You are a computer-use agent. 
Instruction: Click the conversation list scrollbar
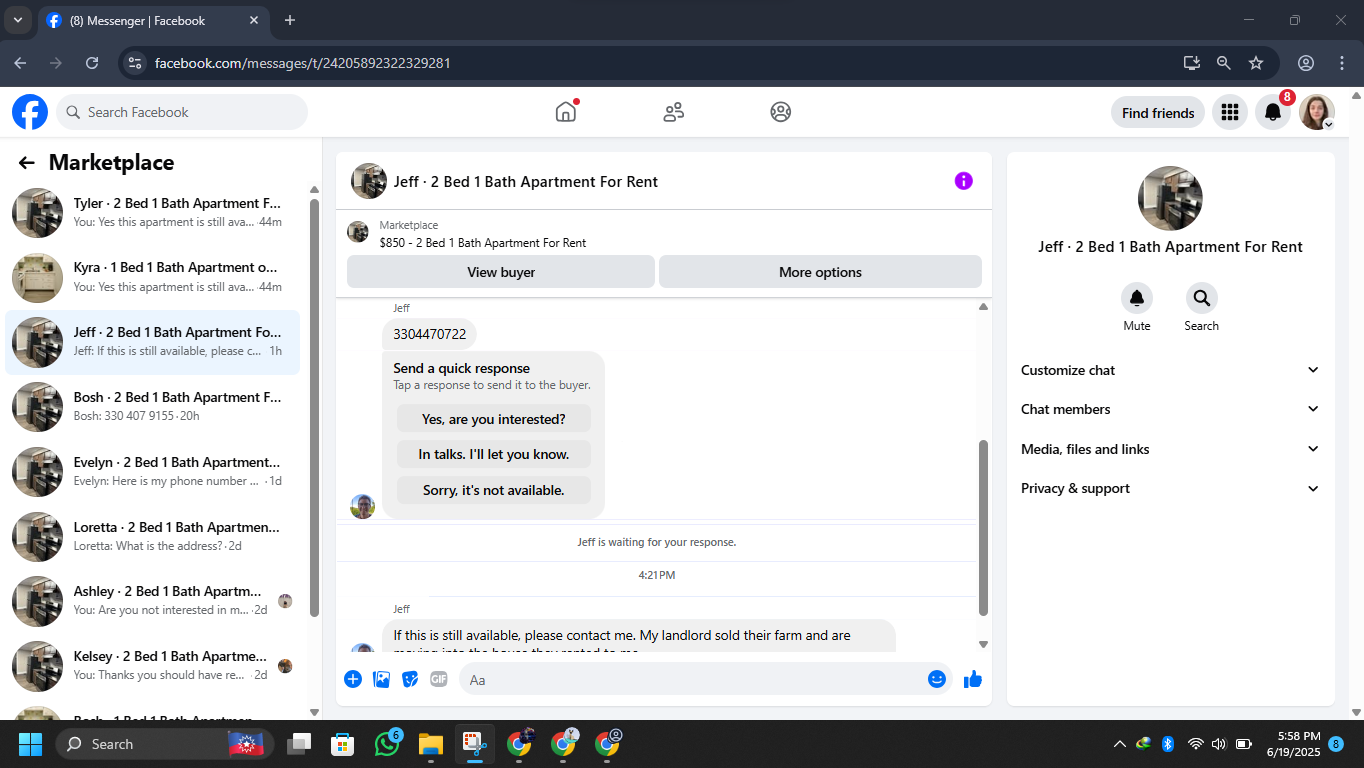coord(314,406)
